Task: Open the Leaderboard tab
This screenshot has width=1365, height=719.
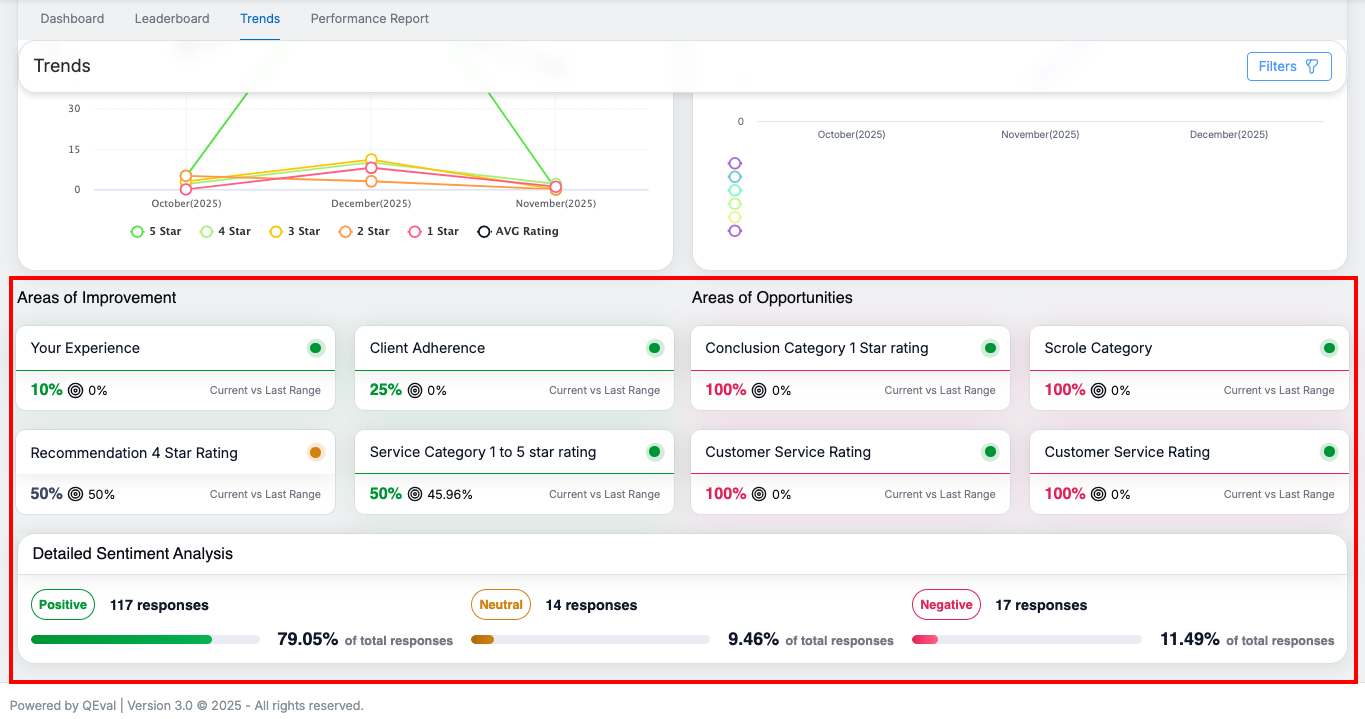Action: coord(172,18)
